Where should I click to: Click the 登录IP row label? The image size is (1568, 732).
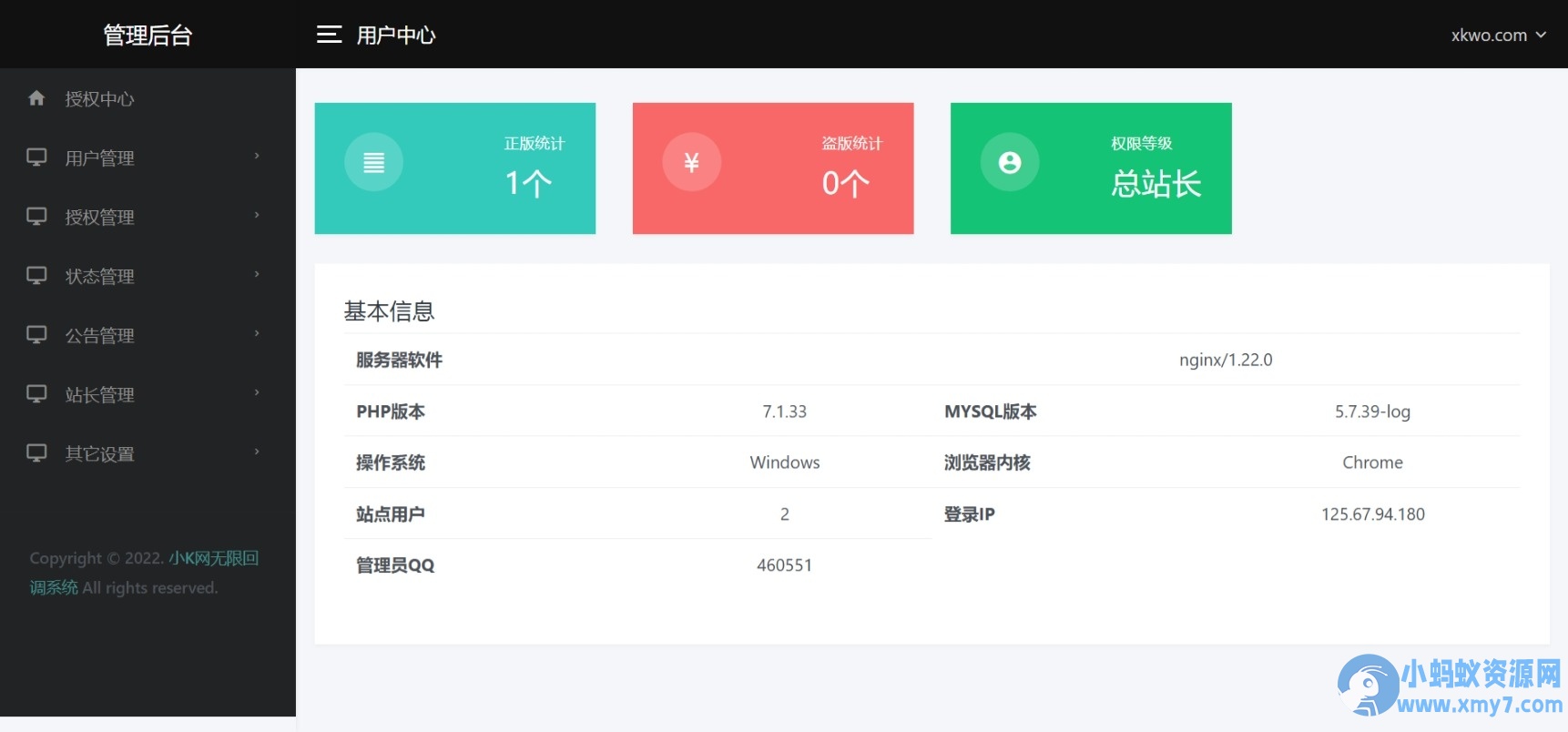970,514
